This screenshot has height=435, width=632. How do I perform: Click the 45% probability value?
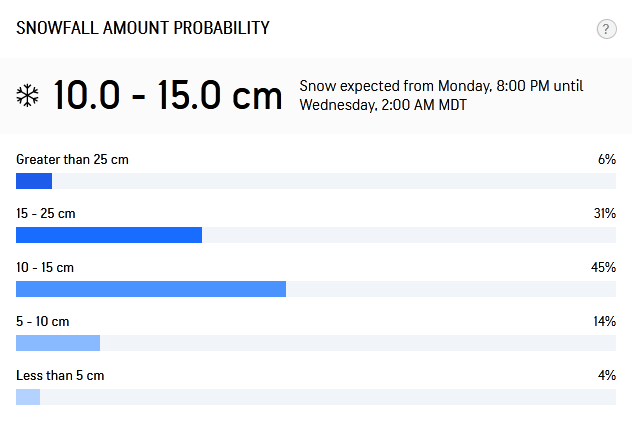[x=603, y=268]
